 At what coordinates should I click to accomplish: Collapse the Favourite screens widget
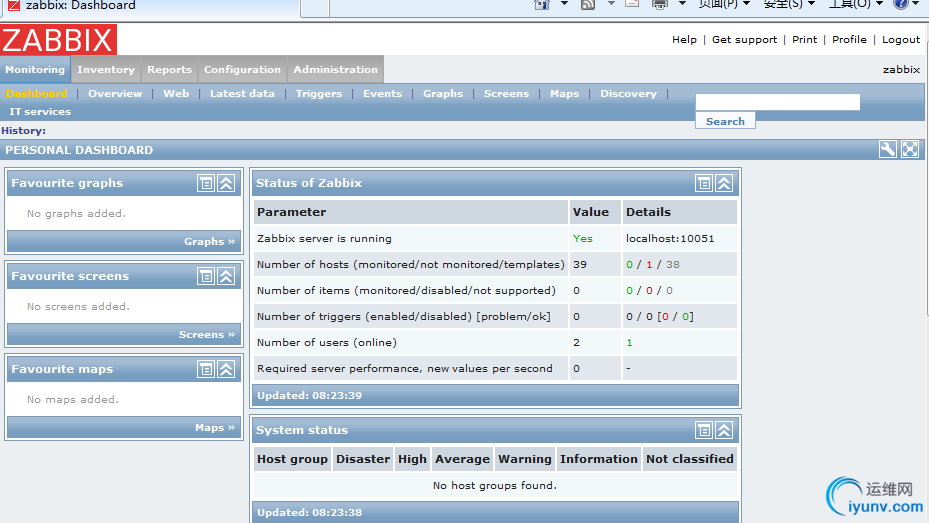click(226, 276)
